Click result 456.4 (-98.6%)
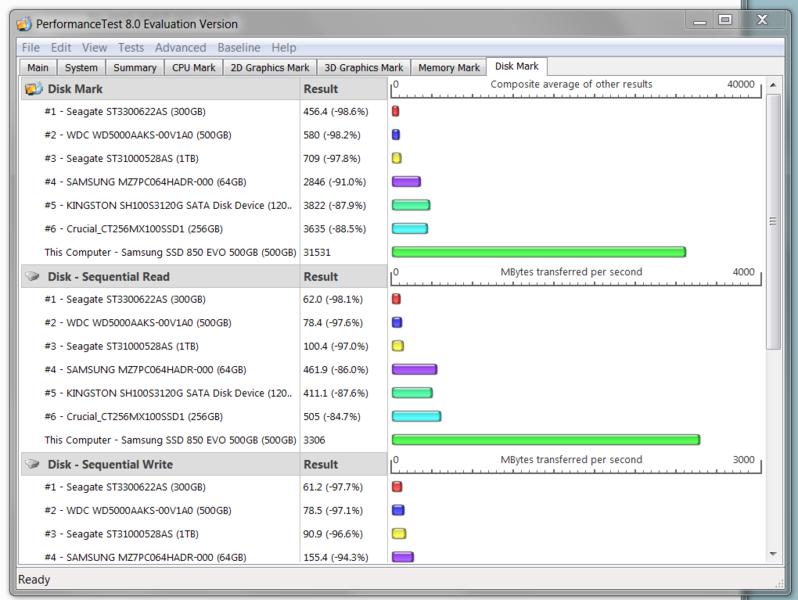 coord(336,111)
